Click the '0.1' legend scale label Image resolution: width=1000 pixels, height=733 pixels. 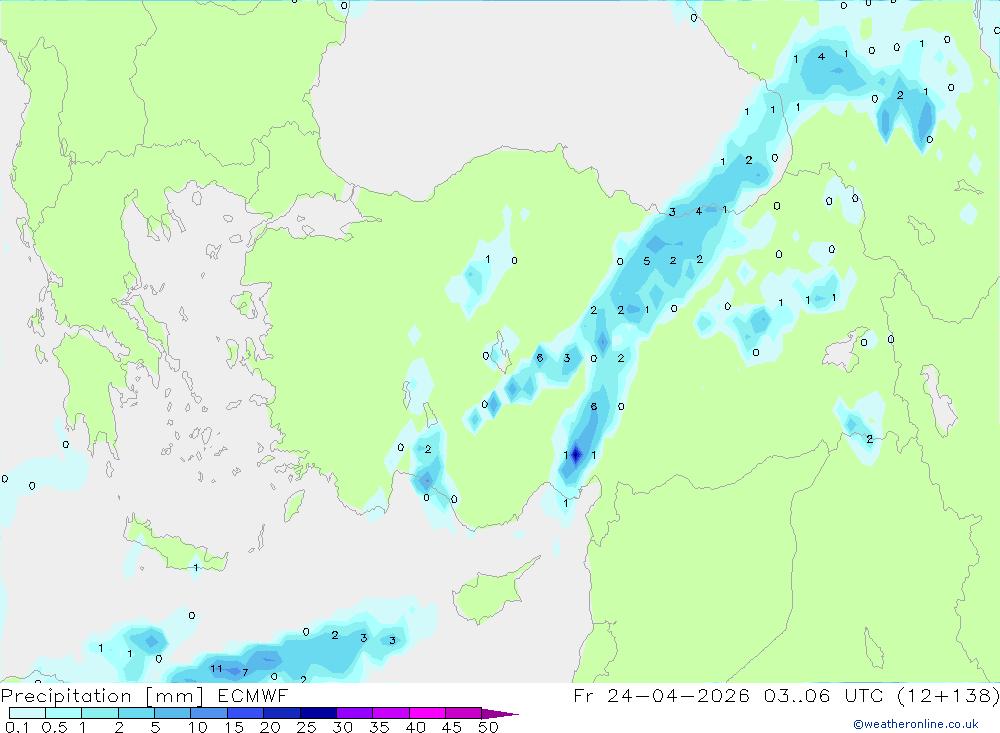point(17,727)
